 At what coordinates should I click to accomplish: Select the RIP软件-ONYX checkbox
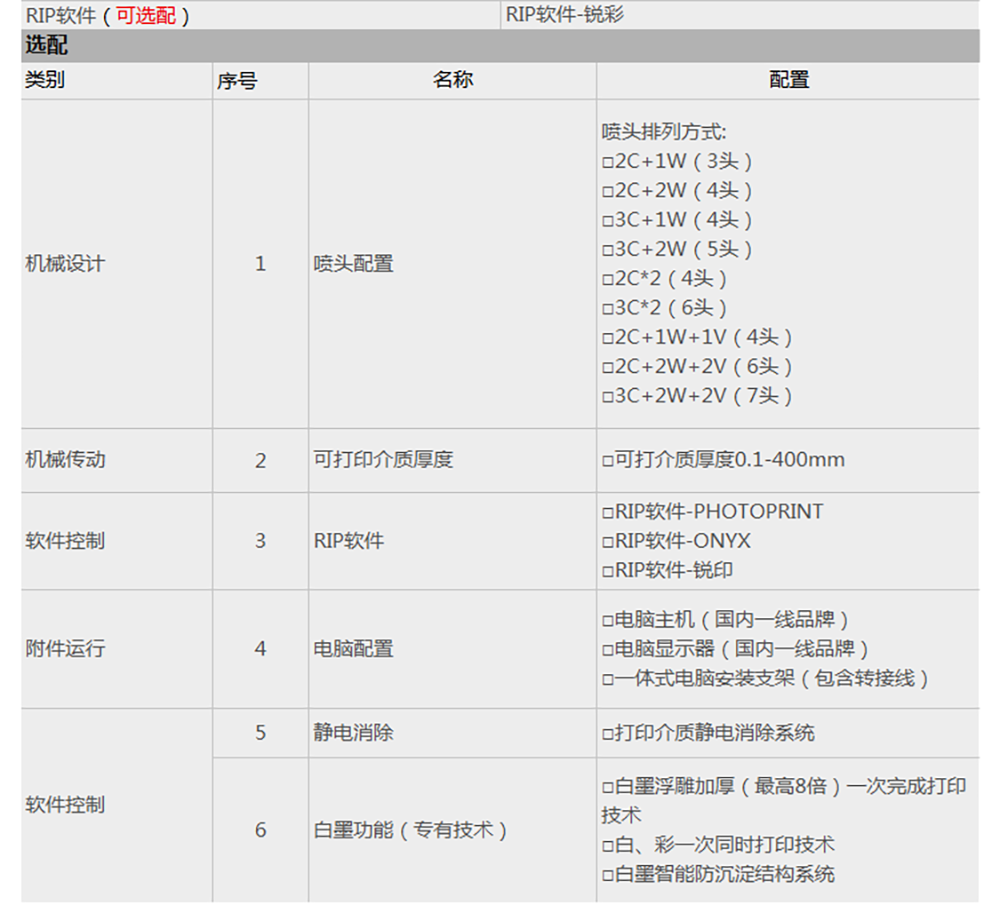(x=607, y=542)
